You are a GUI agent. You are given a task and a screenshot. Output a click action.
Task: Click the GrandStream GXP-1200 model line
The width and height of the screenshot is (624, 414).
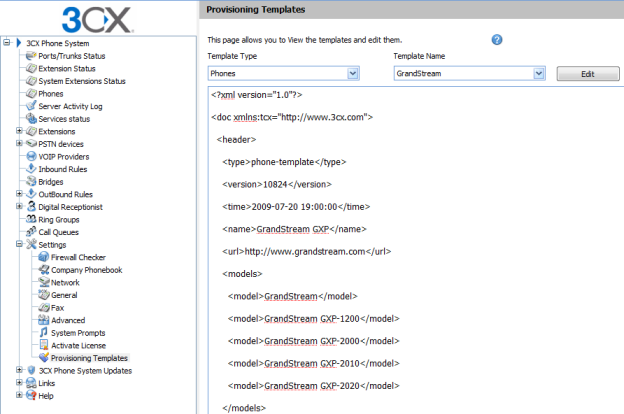[x=314, y=319]
